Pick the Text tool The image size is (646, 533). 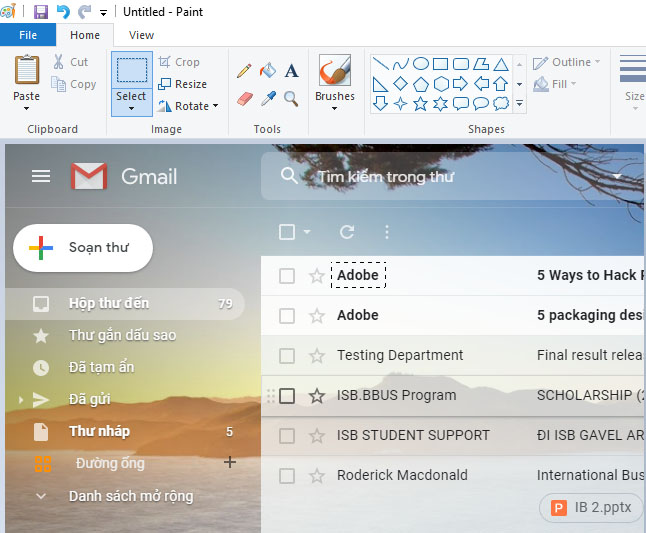click(291, 71)
